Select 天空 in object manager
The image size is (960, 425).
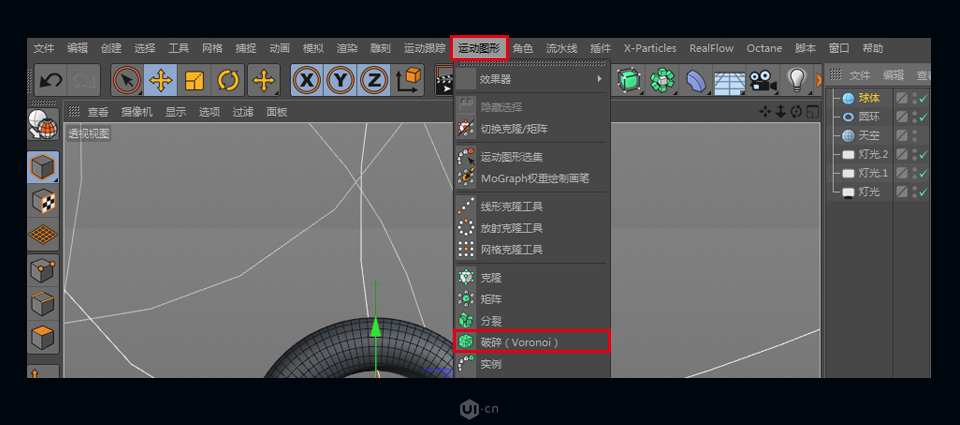pyautogui.click(x=869, y=136)
